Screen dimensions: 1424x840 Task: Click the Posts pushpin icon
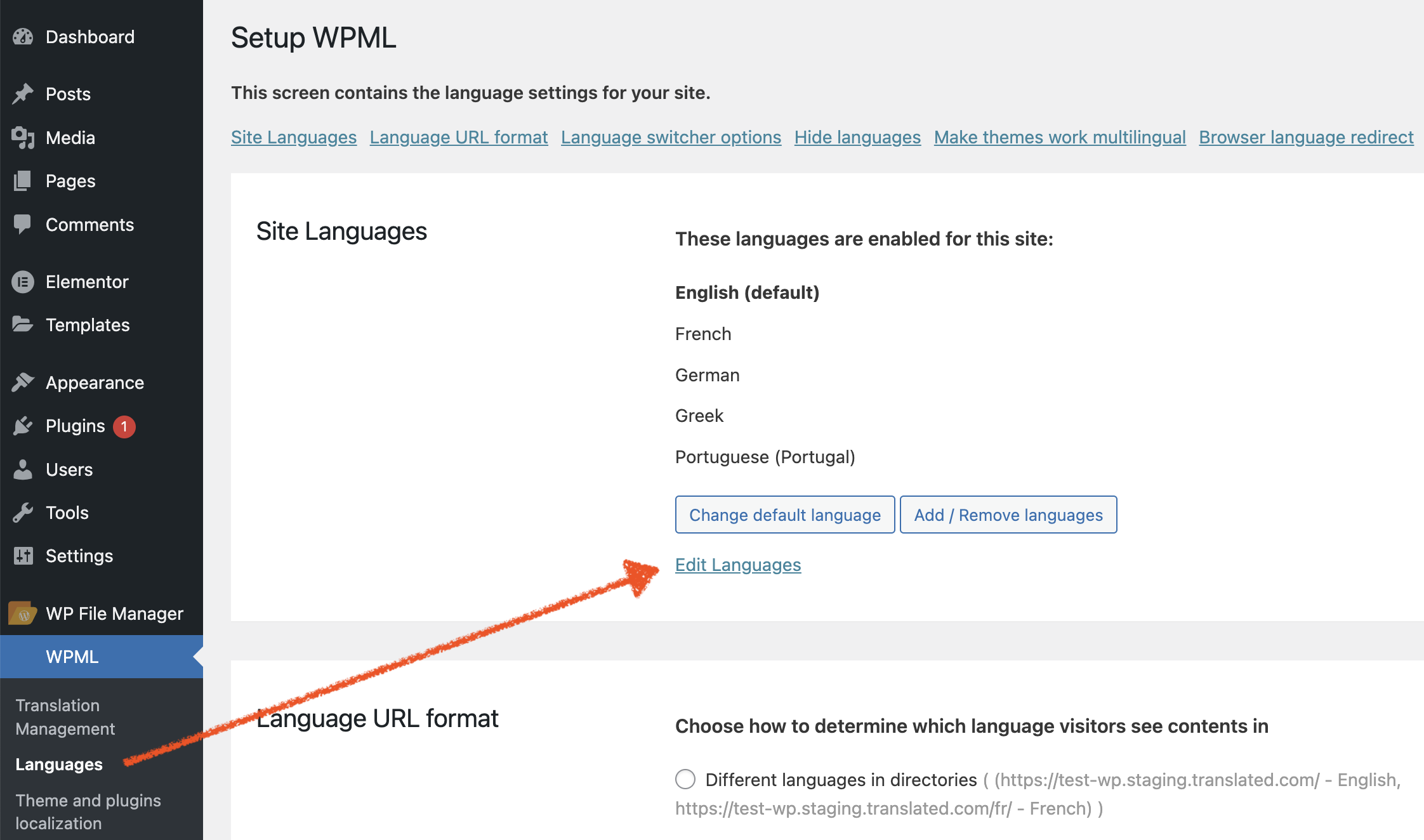(x=23, y=94)
